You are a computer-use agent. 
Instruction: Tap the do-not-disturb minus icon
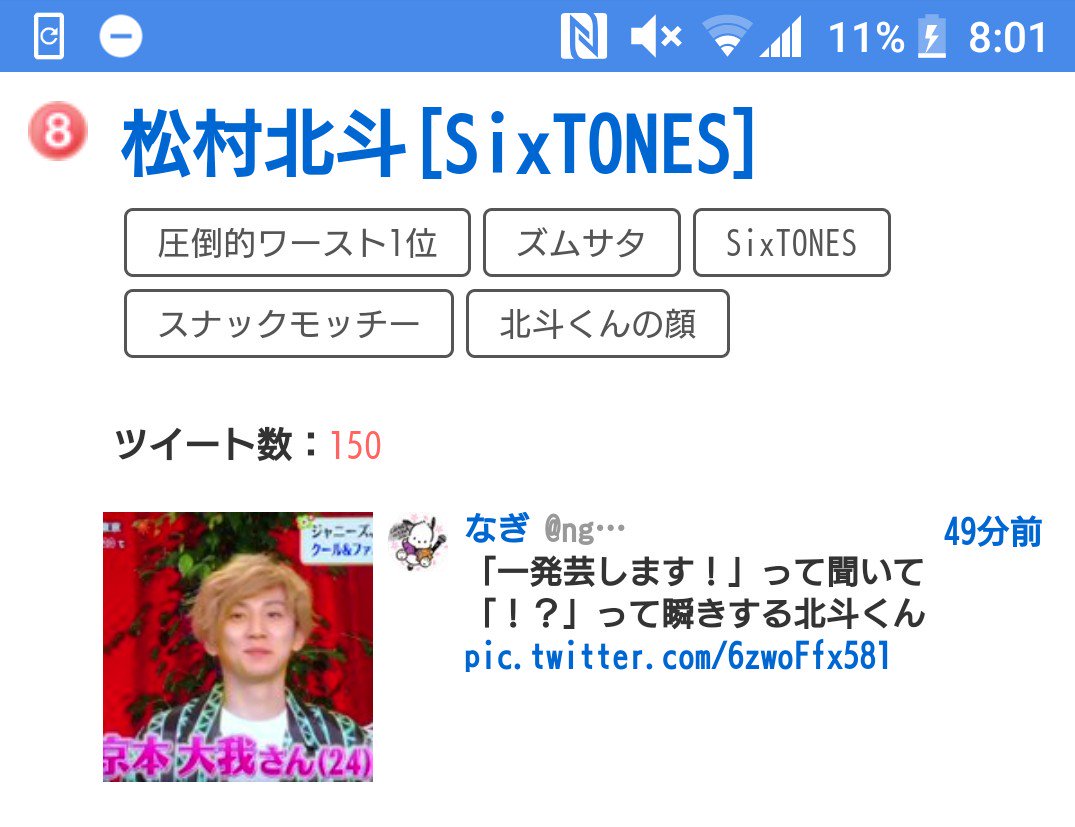[121, 36]
